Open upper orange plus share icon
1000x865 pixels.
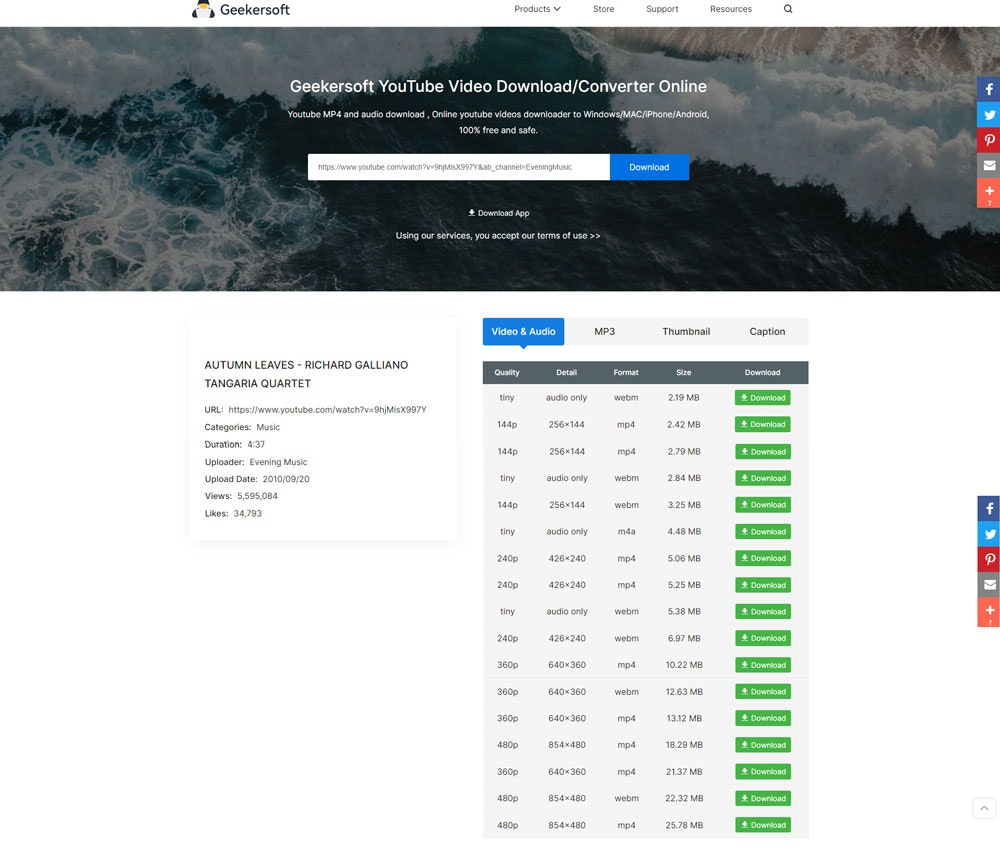click(x=989, y=193)
